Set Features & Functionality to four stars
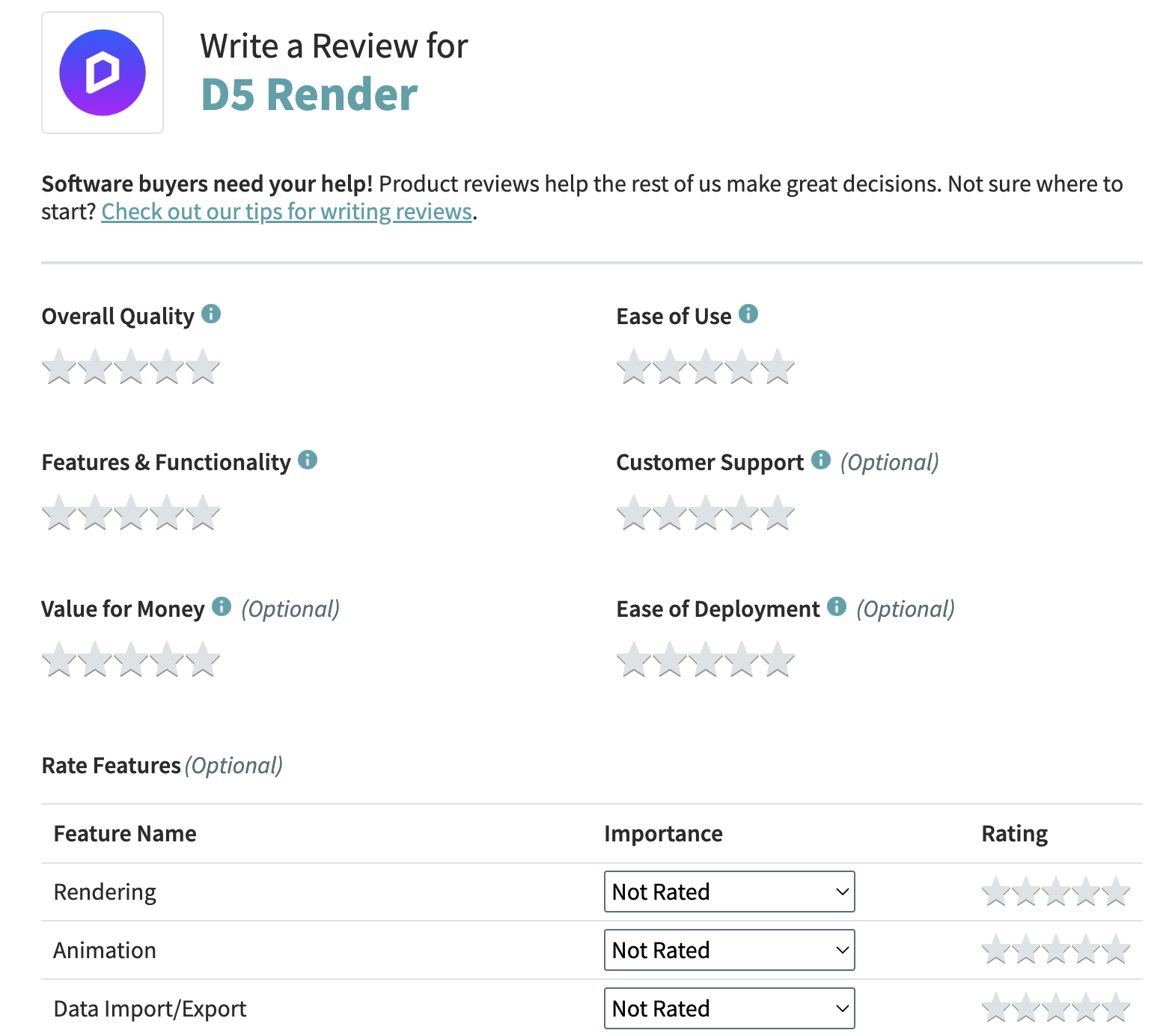Image resolution: width=1175 pixels, height=1036 pixels. pyautogui.click(x=167, y=513)
